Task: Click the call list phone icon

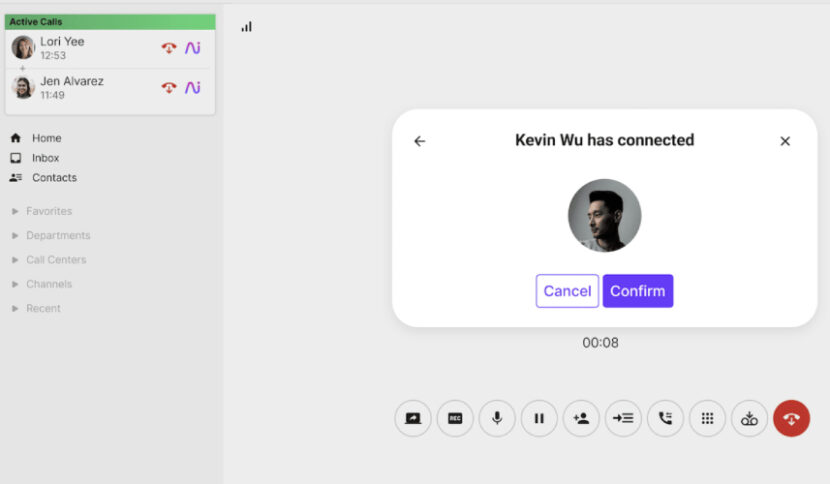Action: (x=665, y=418)
